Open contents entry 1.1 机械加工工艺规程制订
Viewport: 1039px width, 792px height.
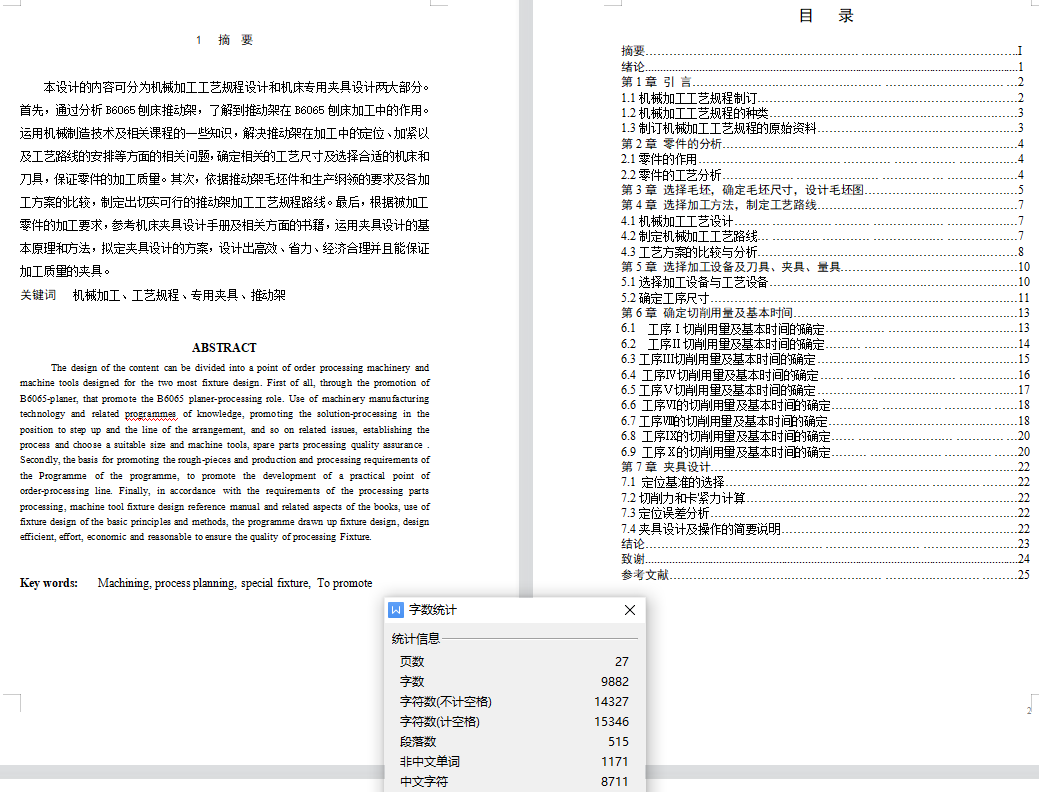coord(822,97)
